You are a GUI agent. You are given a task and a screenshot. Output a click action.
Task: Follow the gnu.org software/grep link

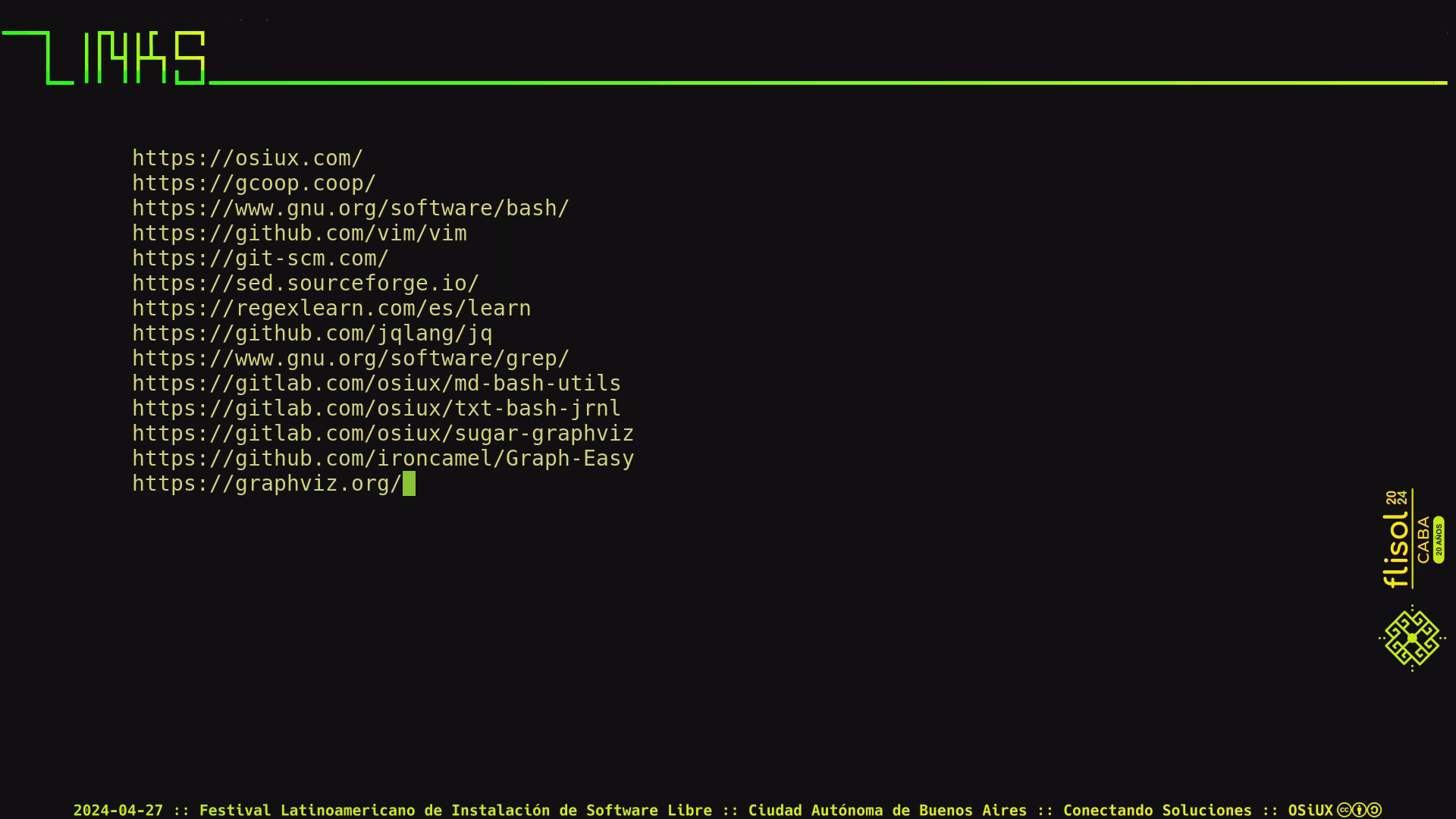351,359
